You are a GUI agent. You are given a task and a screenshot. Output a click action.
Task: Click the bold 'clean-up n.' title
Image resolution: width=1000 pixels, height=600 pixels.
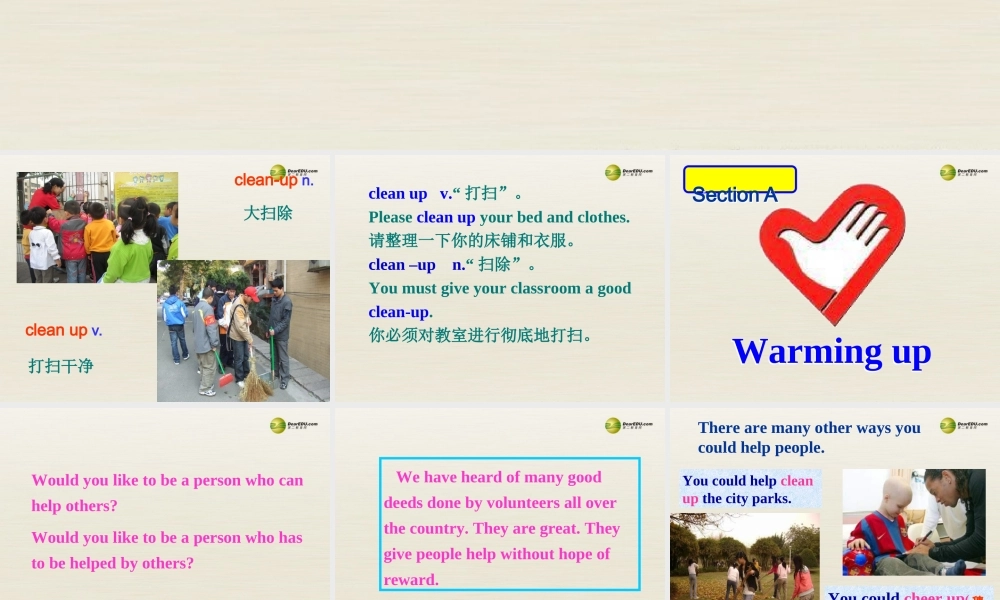pos(273,180)
